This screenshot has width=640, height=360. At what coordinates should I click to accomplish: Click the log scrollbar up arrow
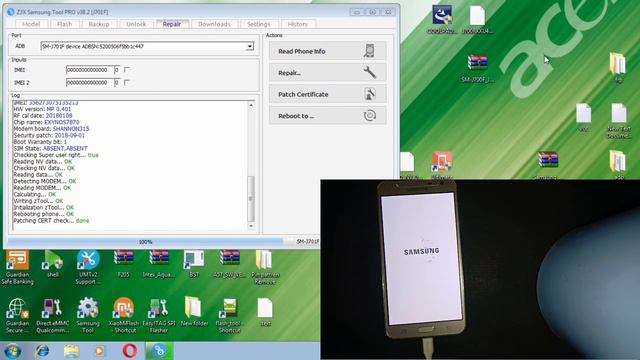click(x=251, y=105)
